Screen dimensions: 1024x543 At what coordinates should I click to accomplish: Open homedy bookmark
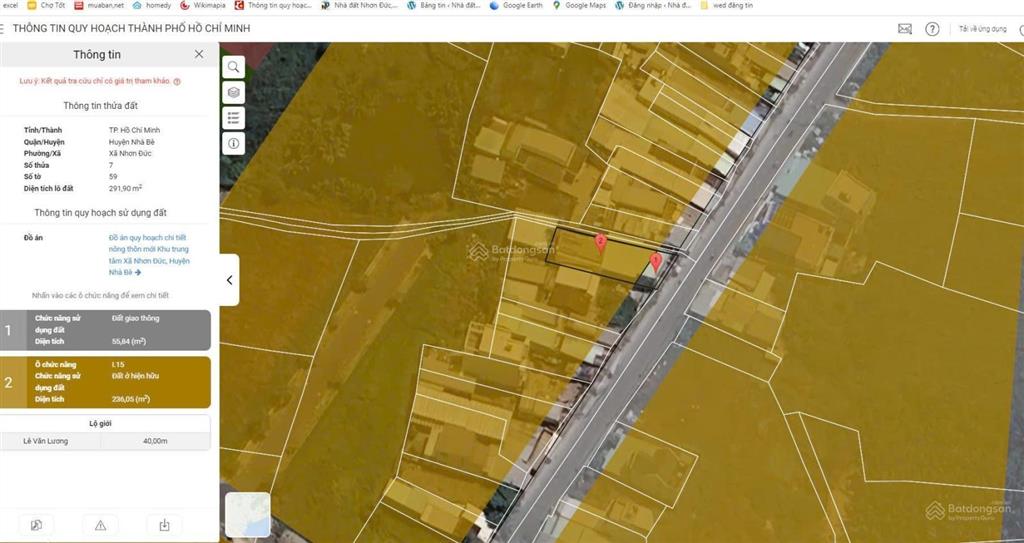tap(152, 5)
